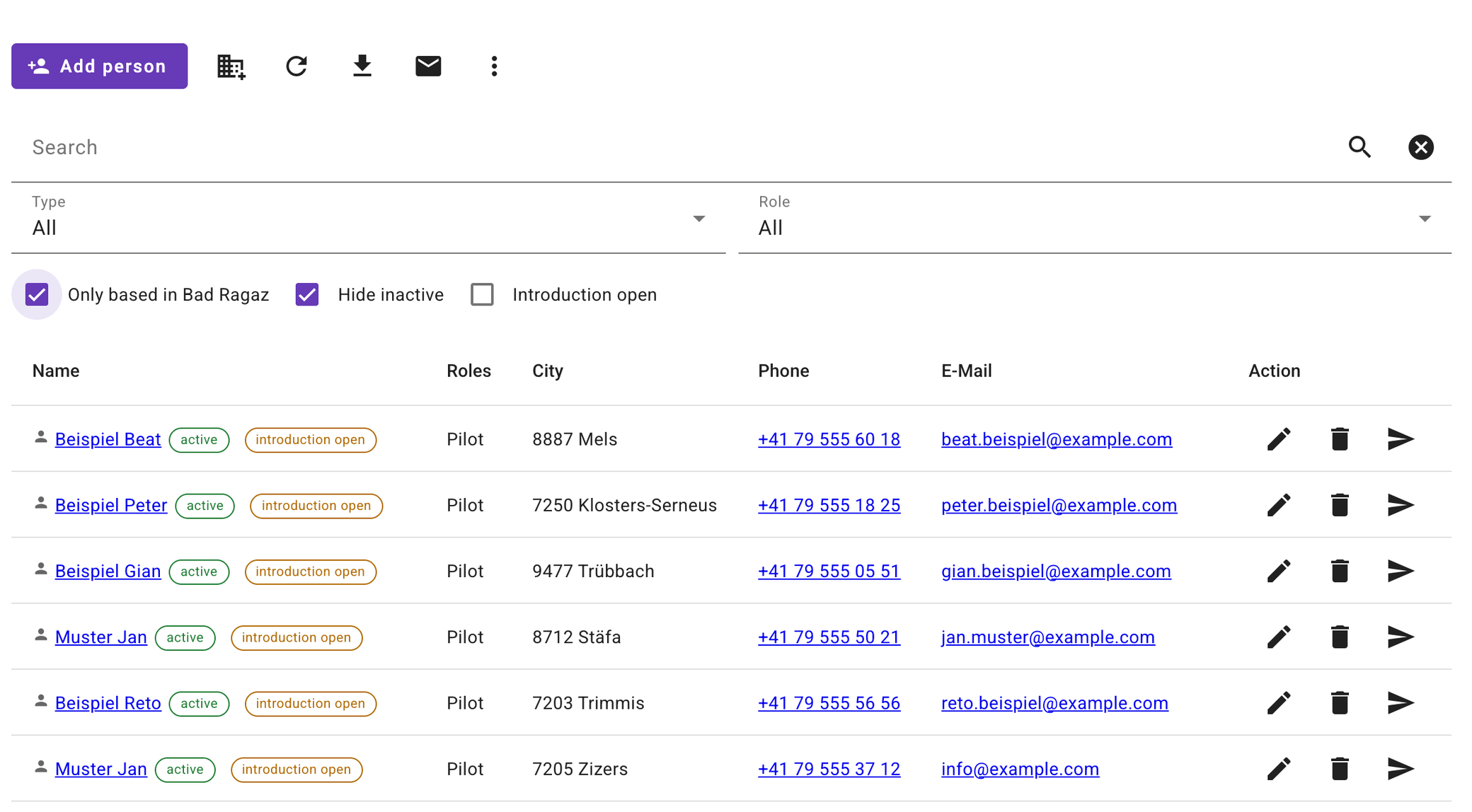
Task: Click the magnifier search icon
Action: 1359,147
